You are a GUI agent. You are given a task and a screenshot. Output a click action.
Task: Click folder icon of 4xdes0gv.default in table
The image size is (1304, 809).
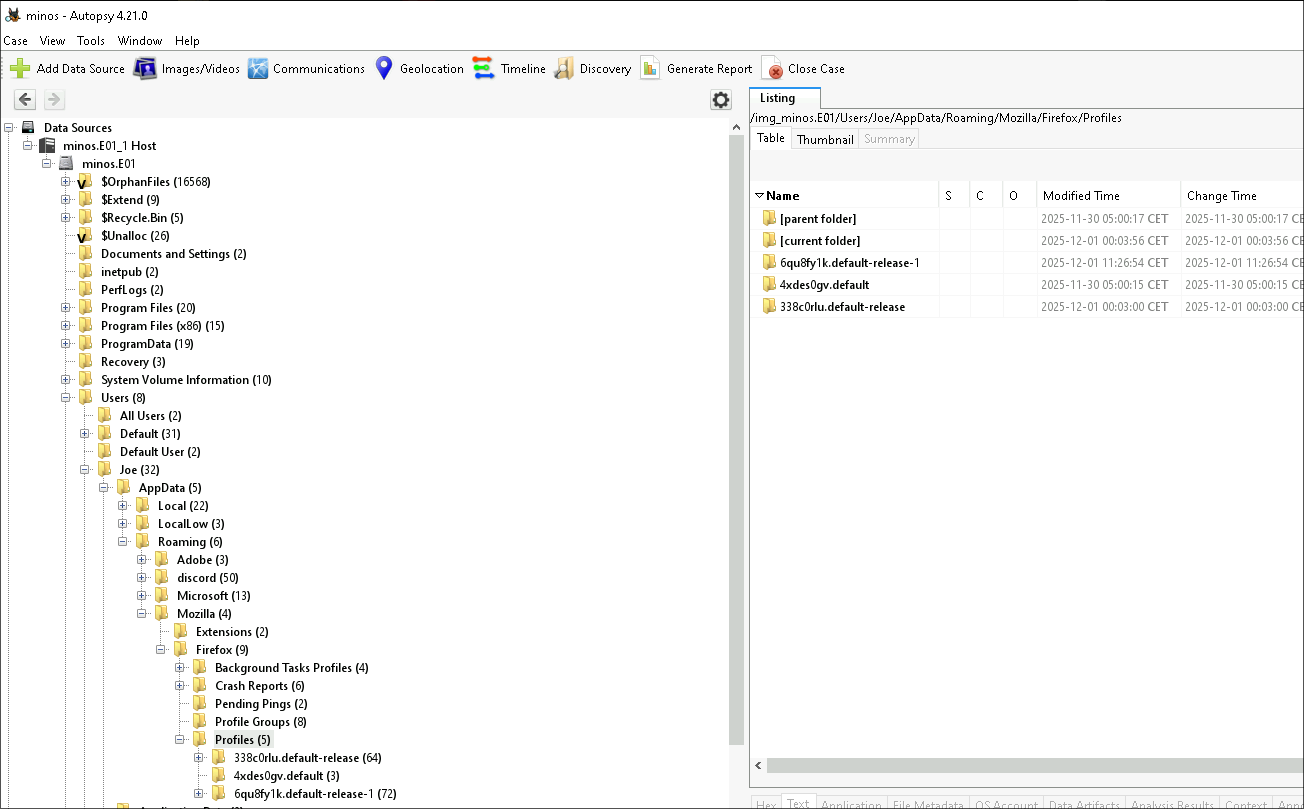coord(769,285)
